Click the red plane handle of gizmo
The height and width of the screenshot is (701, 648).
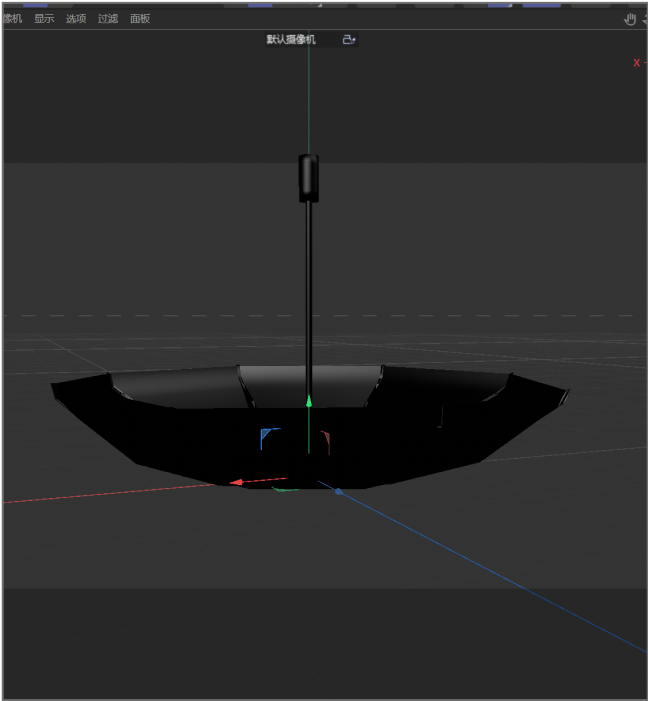326,442
